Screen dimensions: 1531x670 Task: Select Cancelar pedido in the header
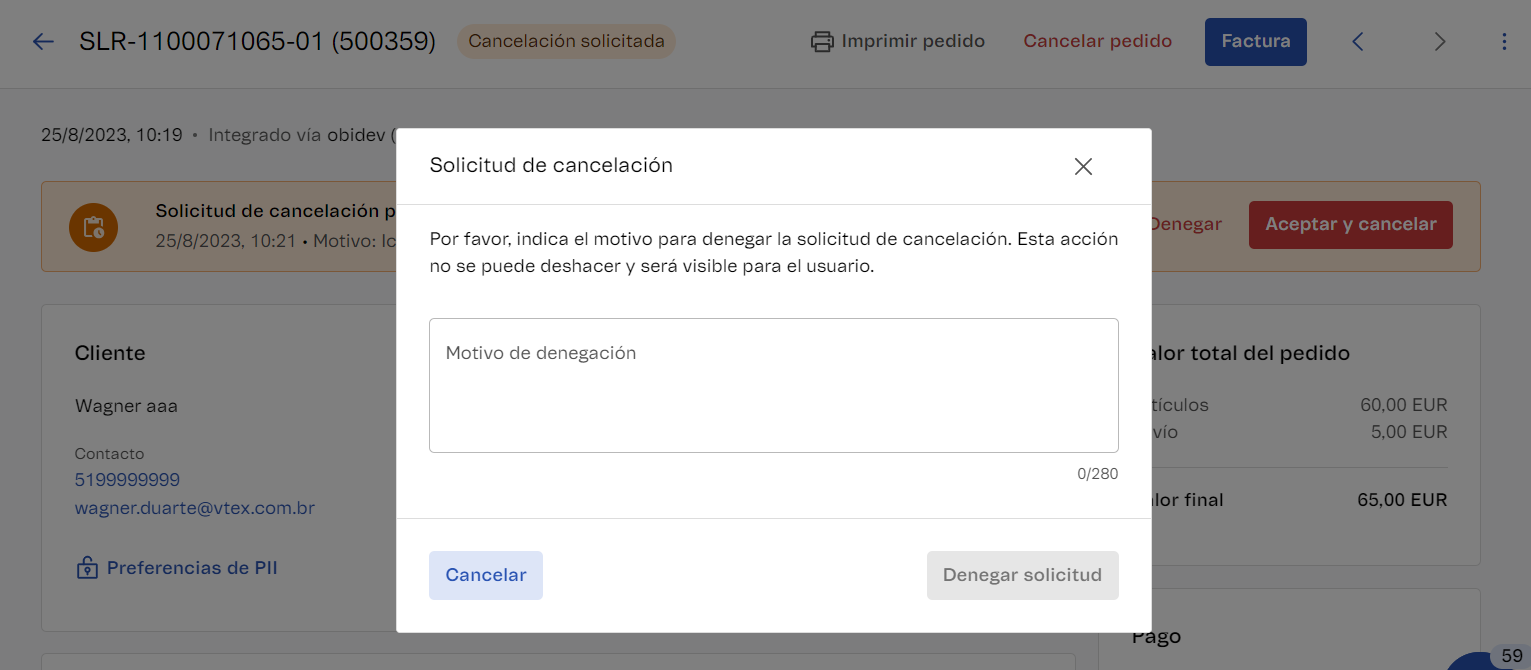coord(1097,42)
